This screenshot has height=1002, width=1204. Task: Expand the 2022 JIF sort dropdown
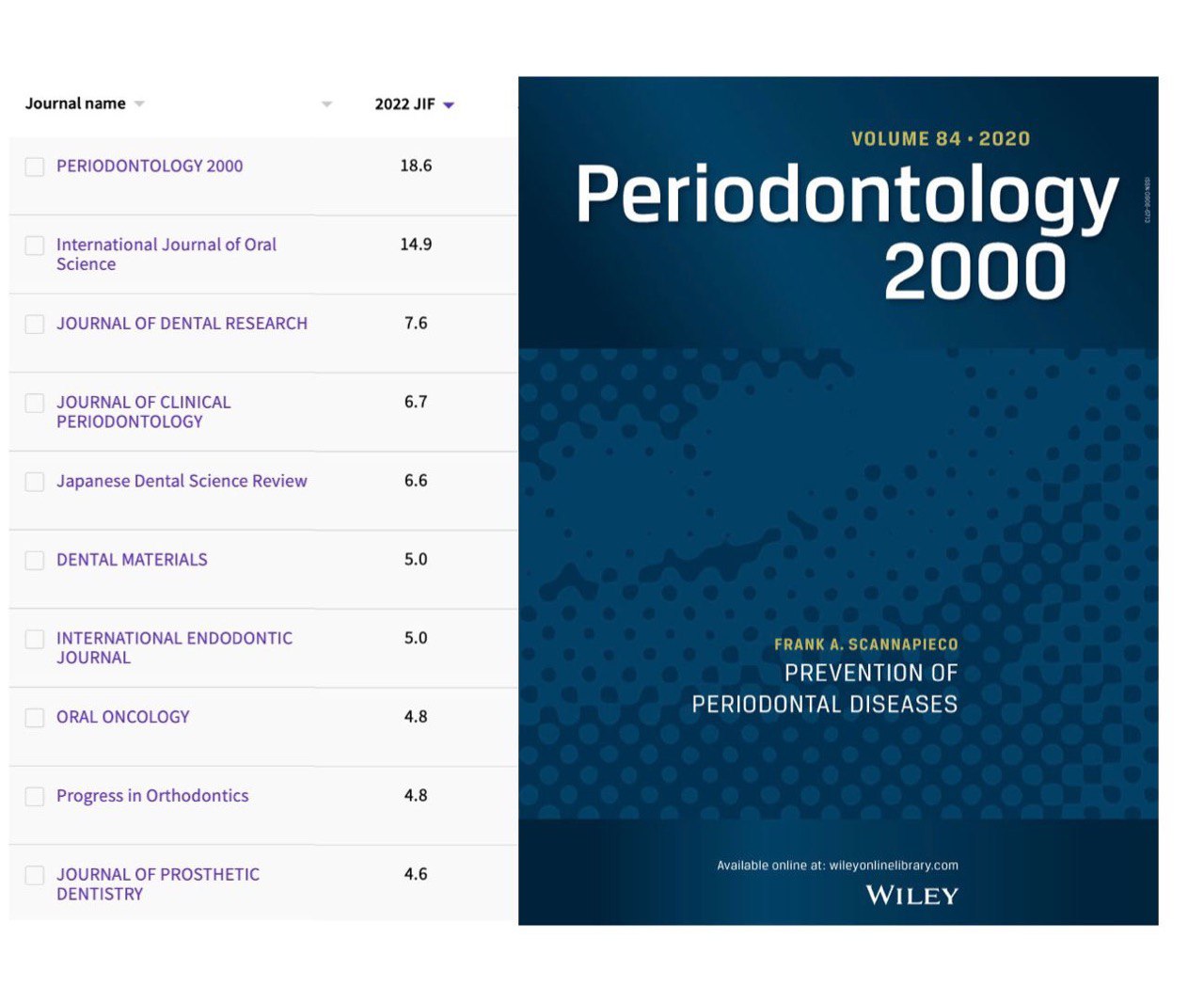coord(449,105)
